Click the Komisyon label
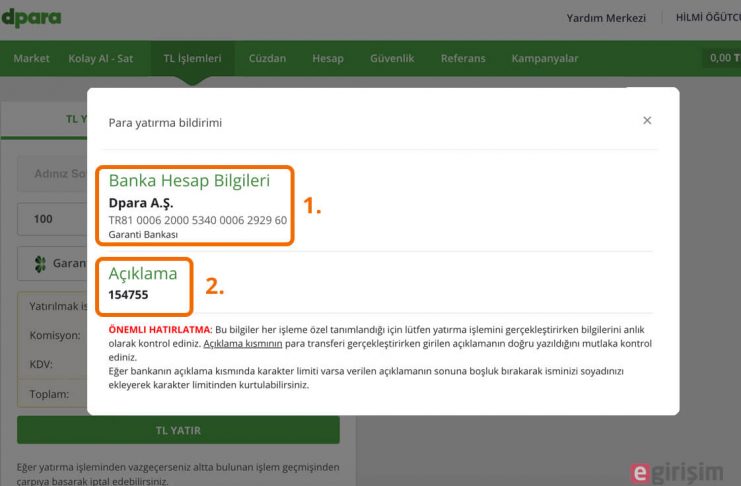The width and height of the screenshot is (741, 486). (55, 336)
